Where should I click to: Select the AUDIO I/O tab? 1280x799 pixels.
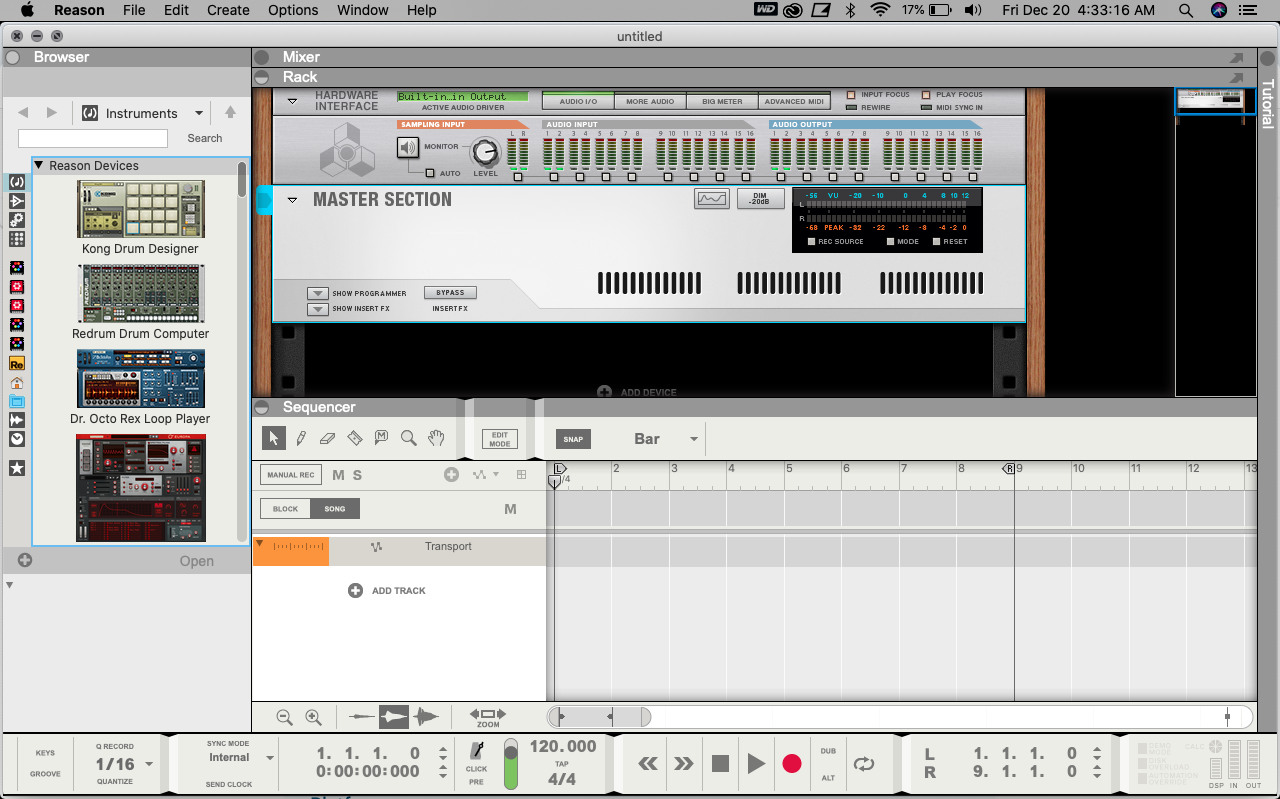click(578, 101)
